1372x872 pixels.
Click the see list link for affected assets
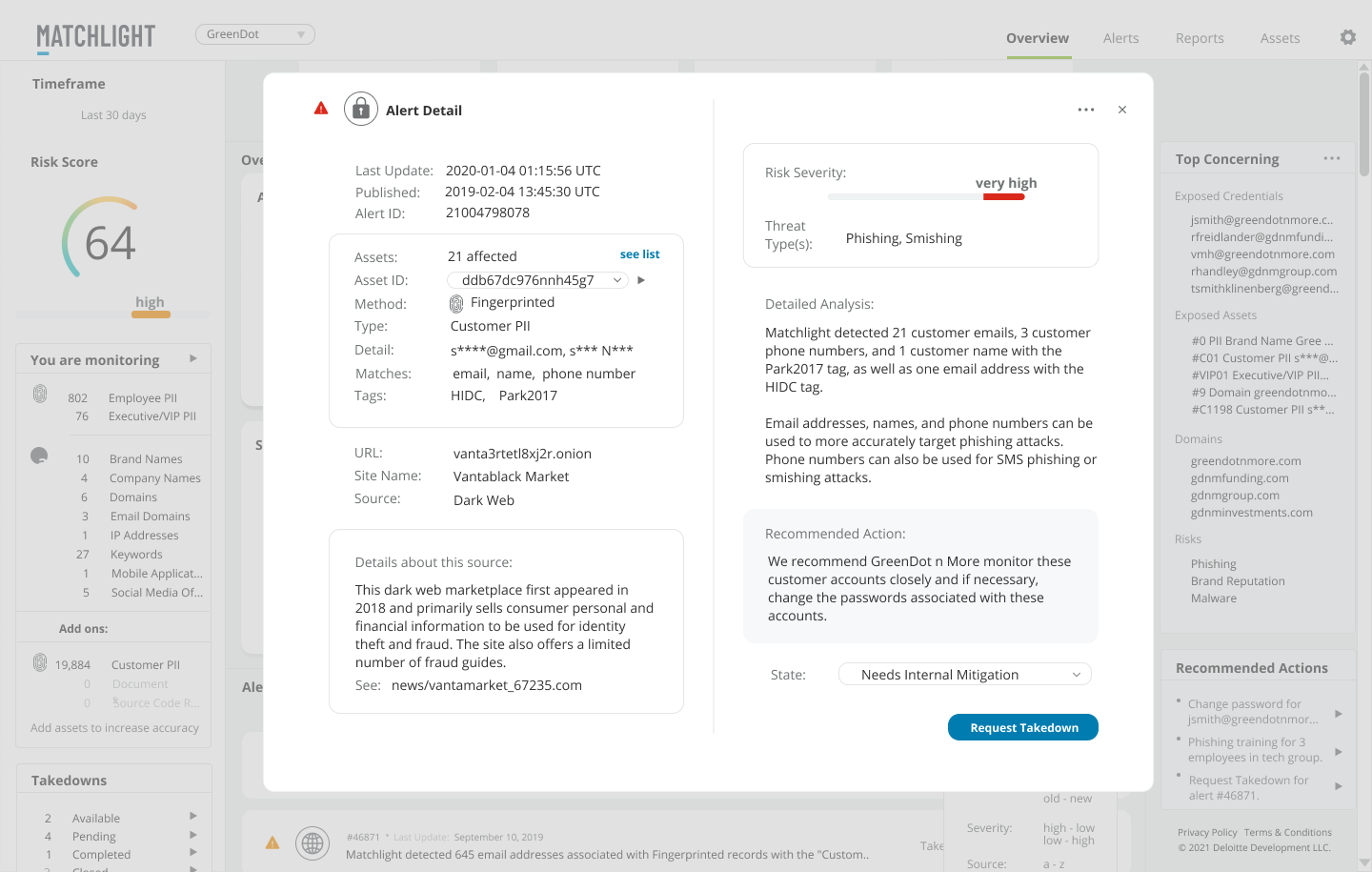(639, 254)
